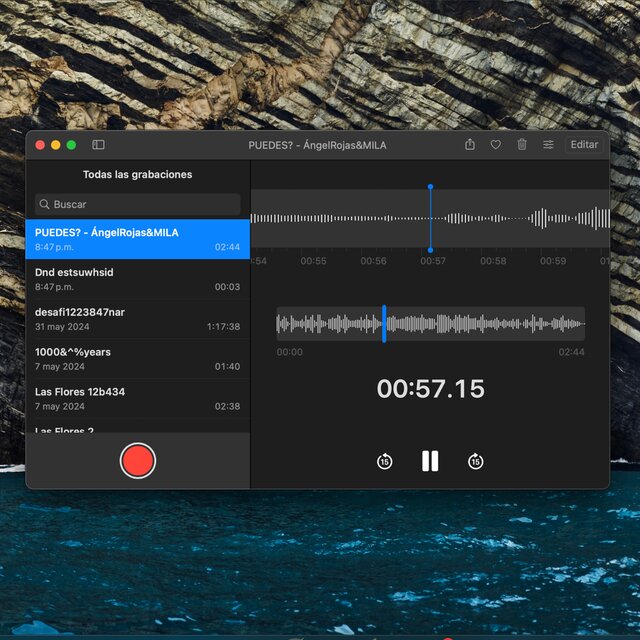Click the 00:59 timeline mark
640x640 pixels.
(x=553, y=261)
